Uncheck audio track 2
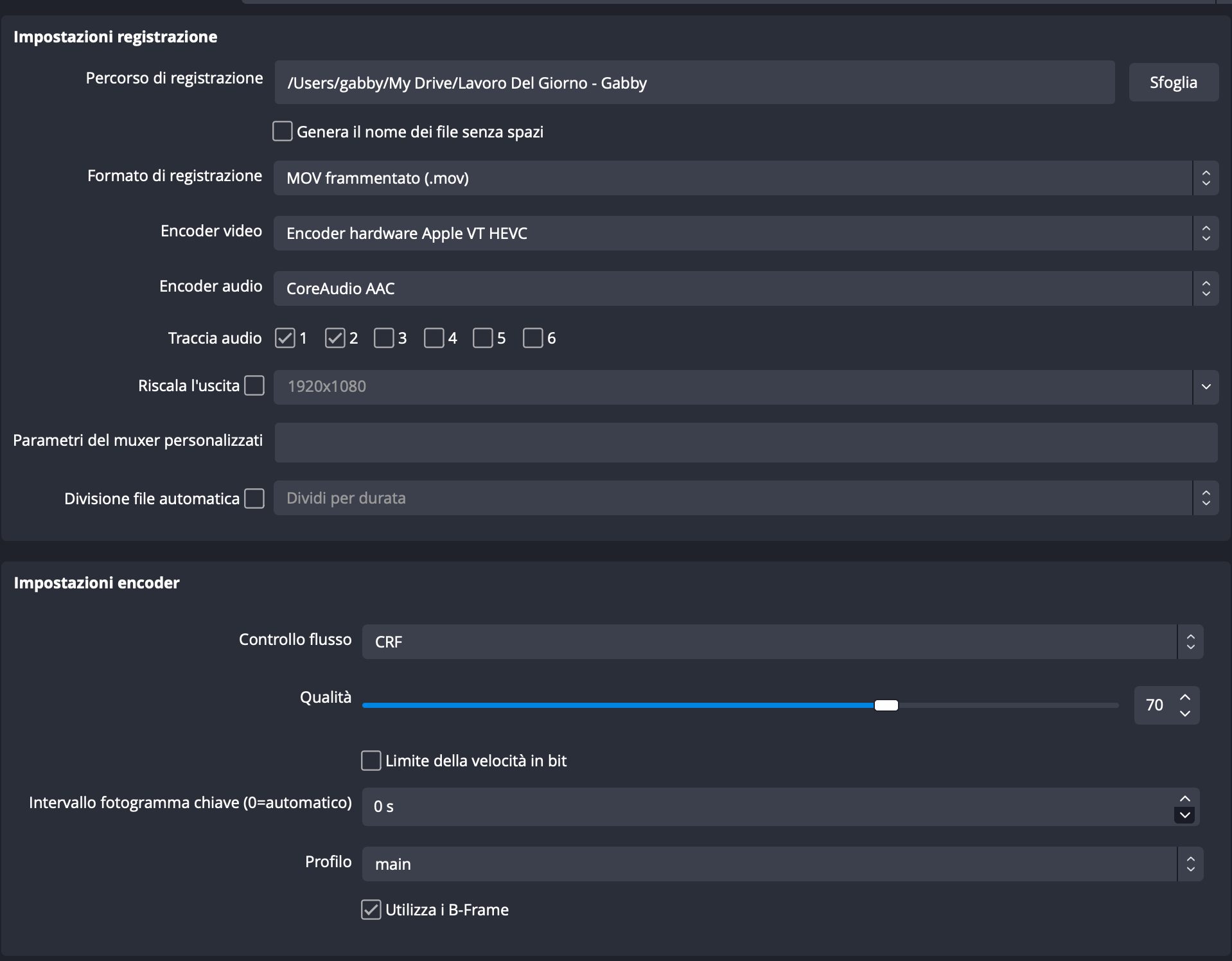Image resolution: width=1232 pixels, height=961 pixels. click(x=335, y=338)
